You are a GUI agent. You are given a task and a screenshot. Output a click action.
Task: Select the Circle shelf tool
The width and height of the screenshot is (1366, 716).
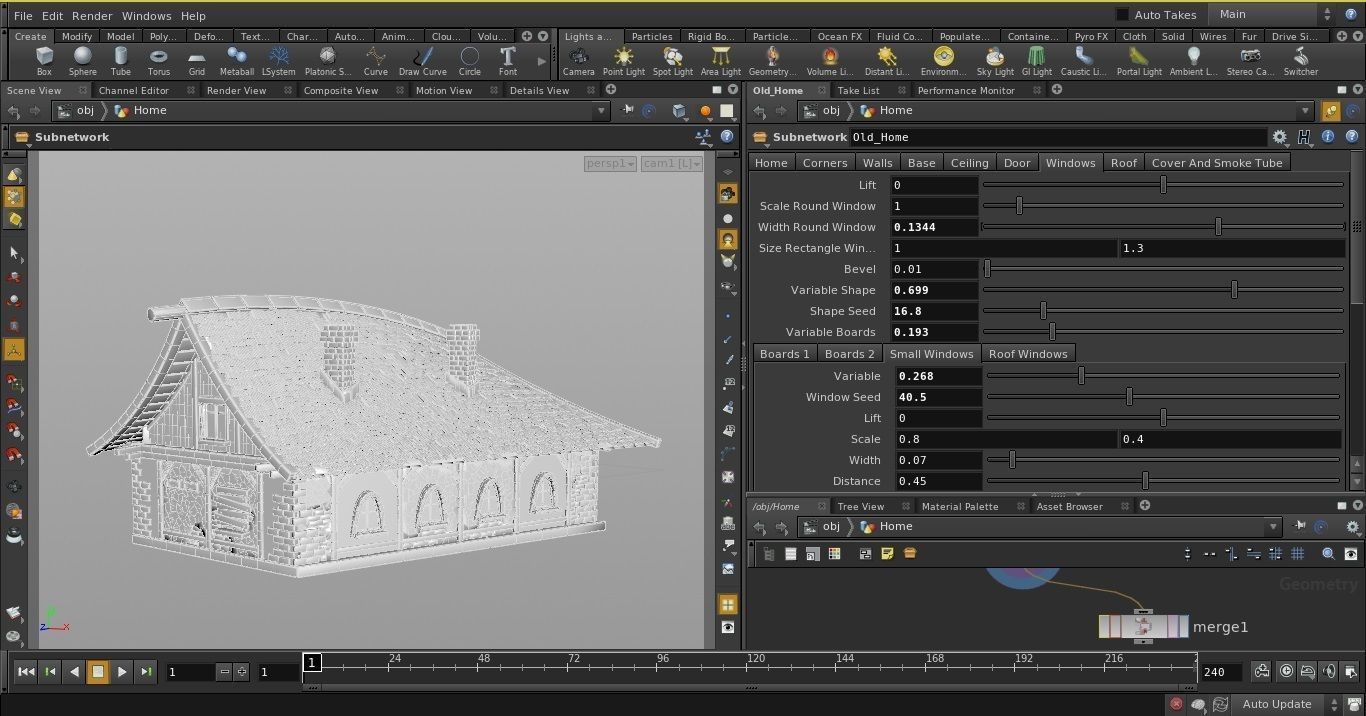click(470, 61)
